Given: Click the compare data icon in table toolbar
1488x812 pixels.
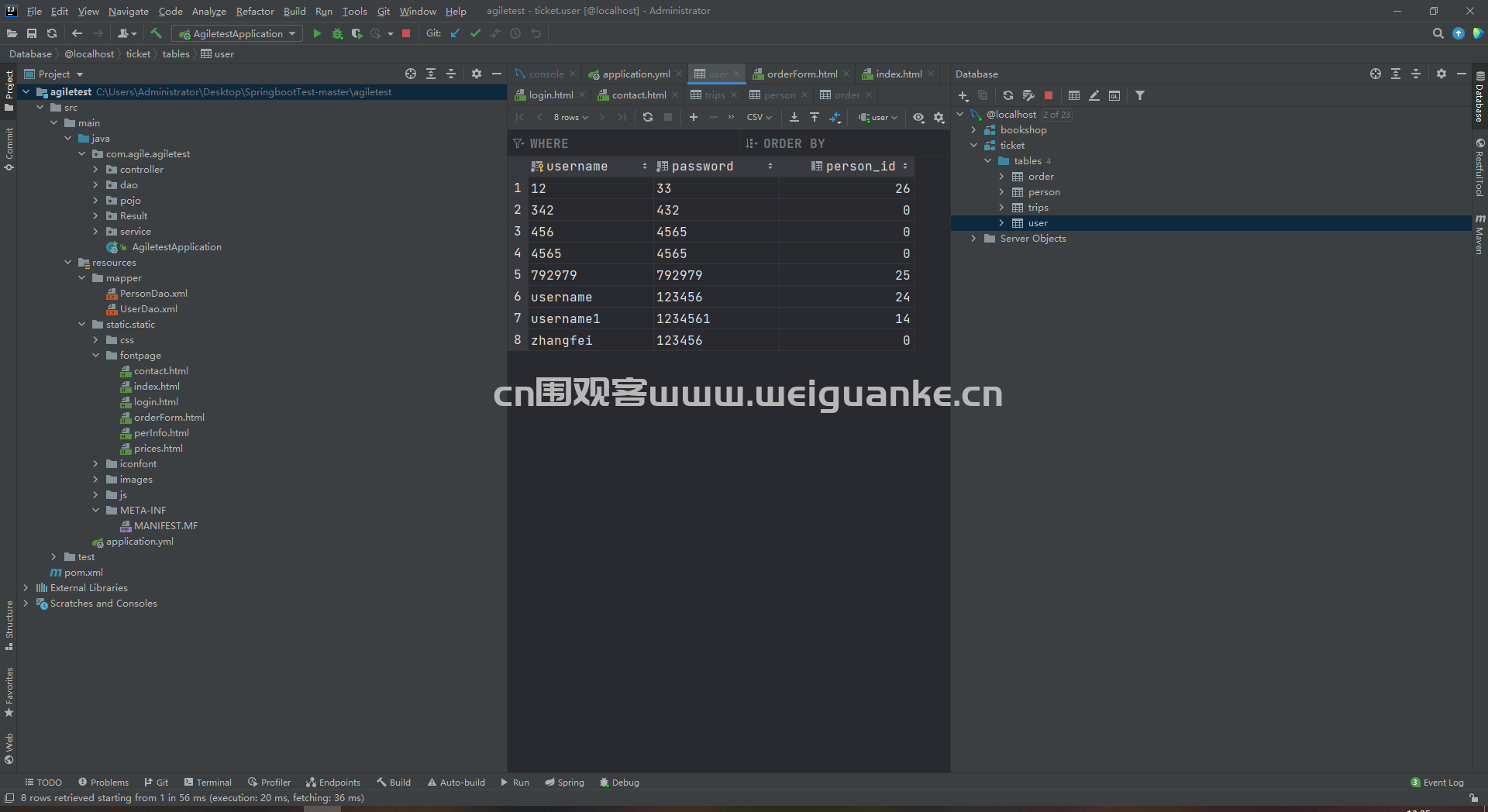Looking at the screenshot, I should pyautogui.click(x=835, y=117).
